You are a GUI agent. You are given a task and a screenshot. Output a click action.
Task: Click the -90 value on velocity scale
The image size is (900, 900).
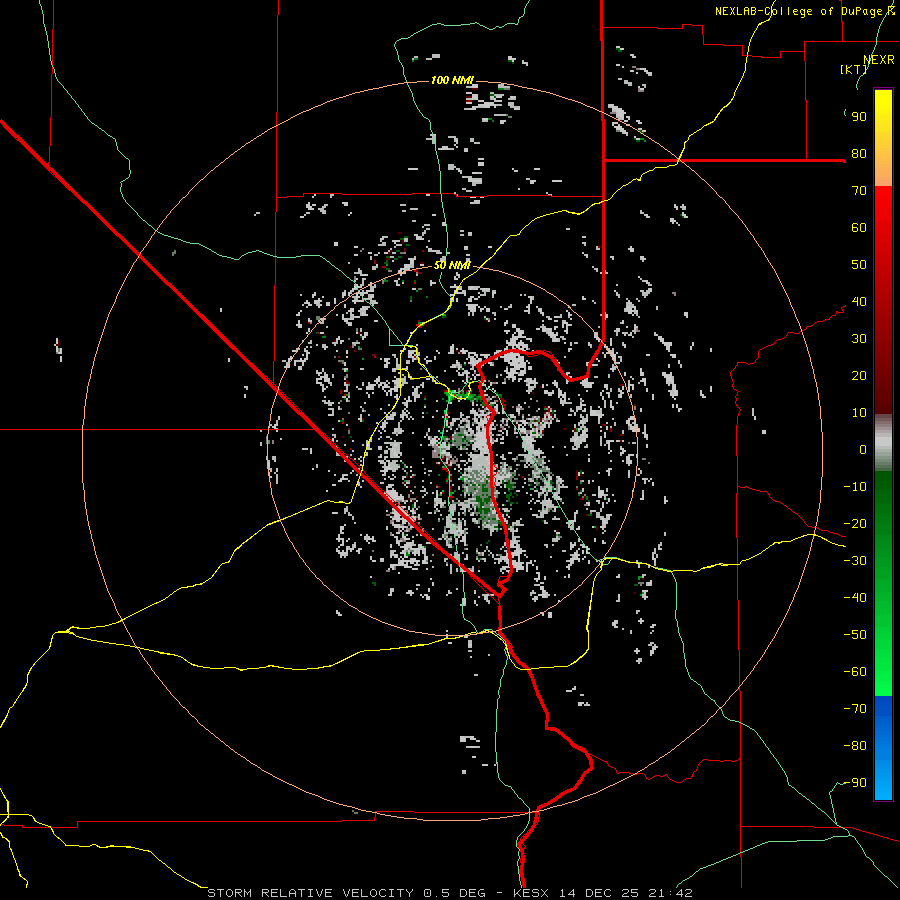pos(855,783)
